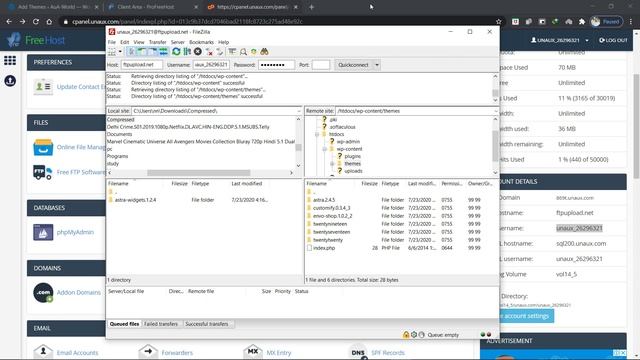Select the astra.2.4.5 remote folder
640x360 pixels.
click(324, 200)
